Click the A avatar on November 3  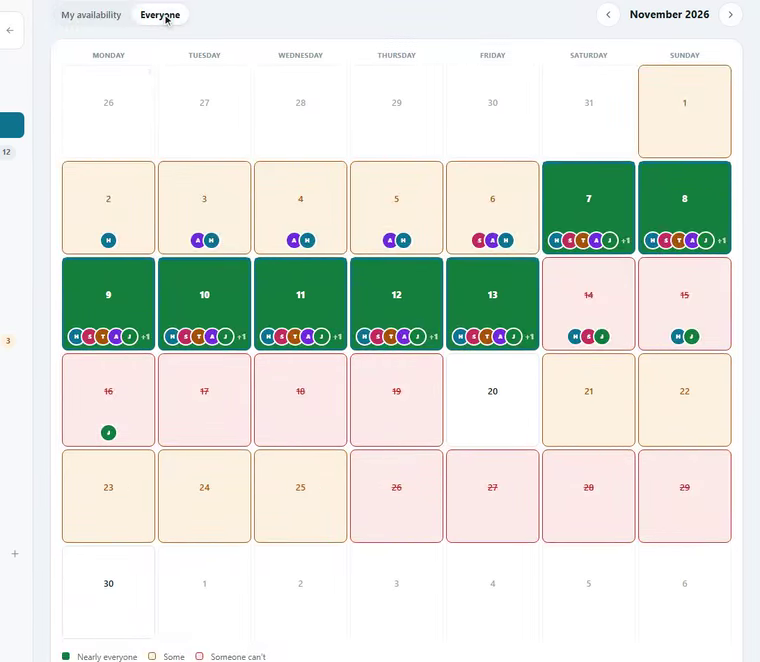click(x=198, y=240)
